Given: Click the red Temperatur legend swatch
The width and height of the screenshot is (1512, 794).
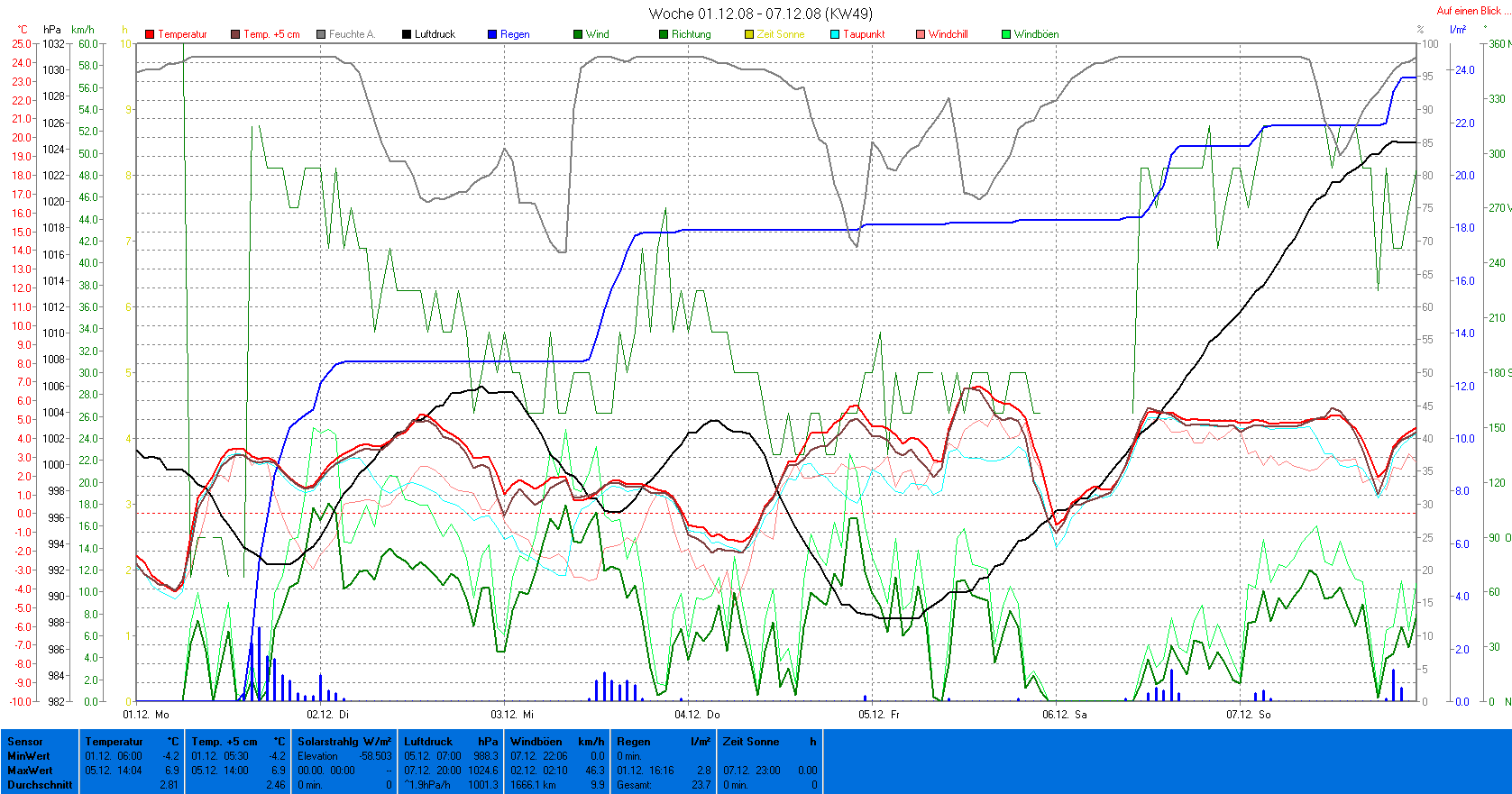Looking at the screenshot, I should tap(150, 34).
